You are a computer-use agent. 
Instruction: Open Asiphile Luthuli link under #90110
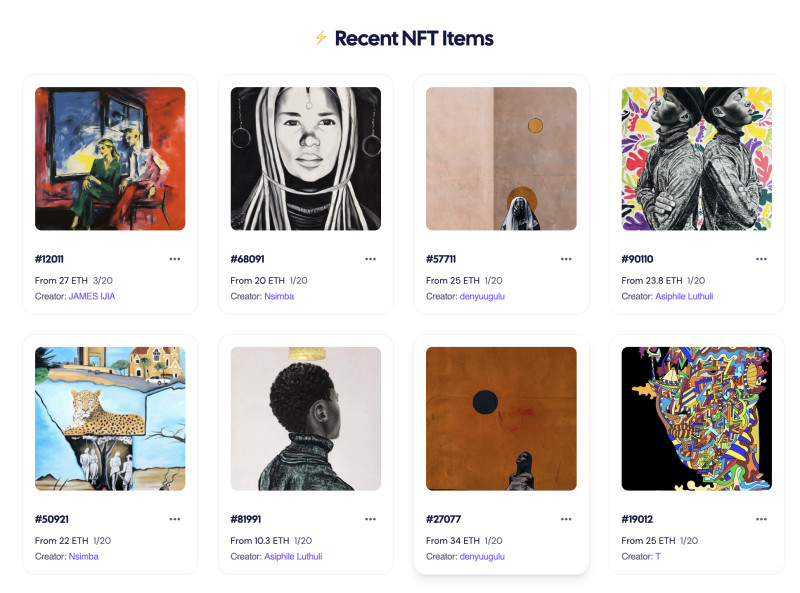(x=684, y=296)
